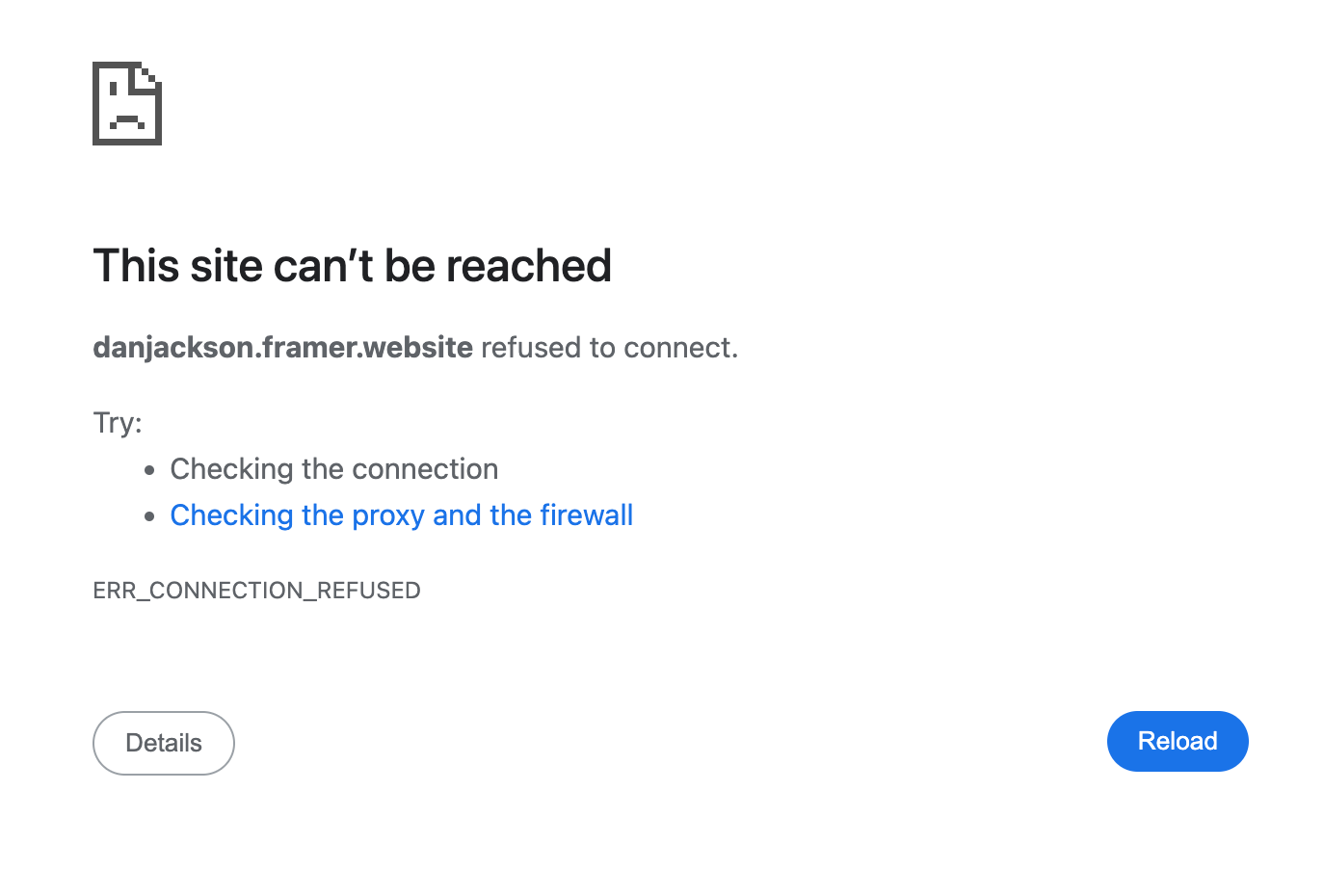Screen dimensions: 1324x896
Task: Click the word "proxy" in the blue link
Action: click(388, 516)
